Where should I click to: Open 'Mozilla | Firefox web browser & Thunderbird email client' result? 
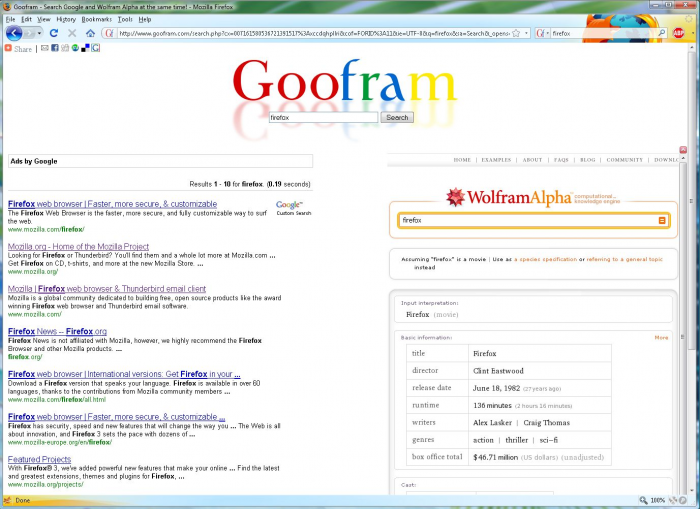pyautogui.click(x=107, y=289)
